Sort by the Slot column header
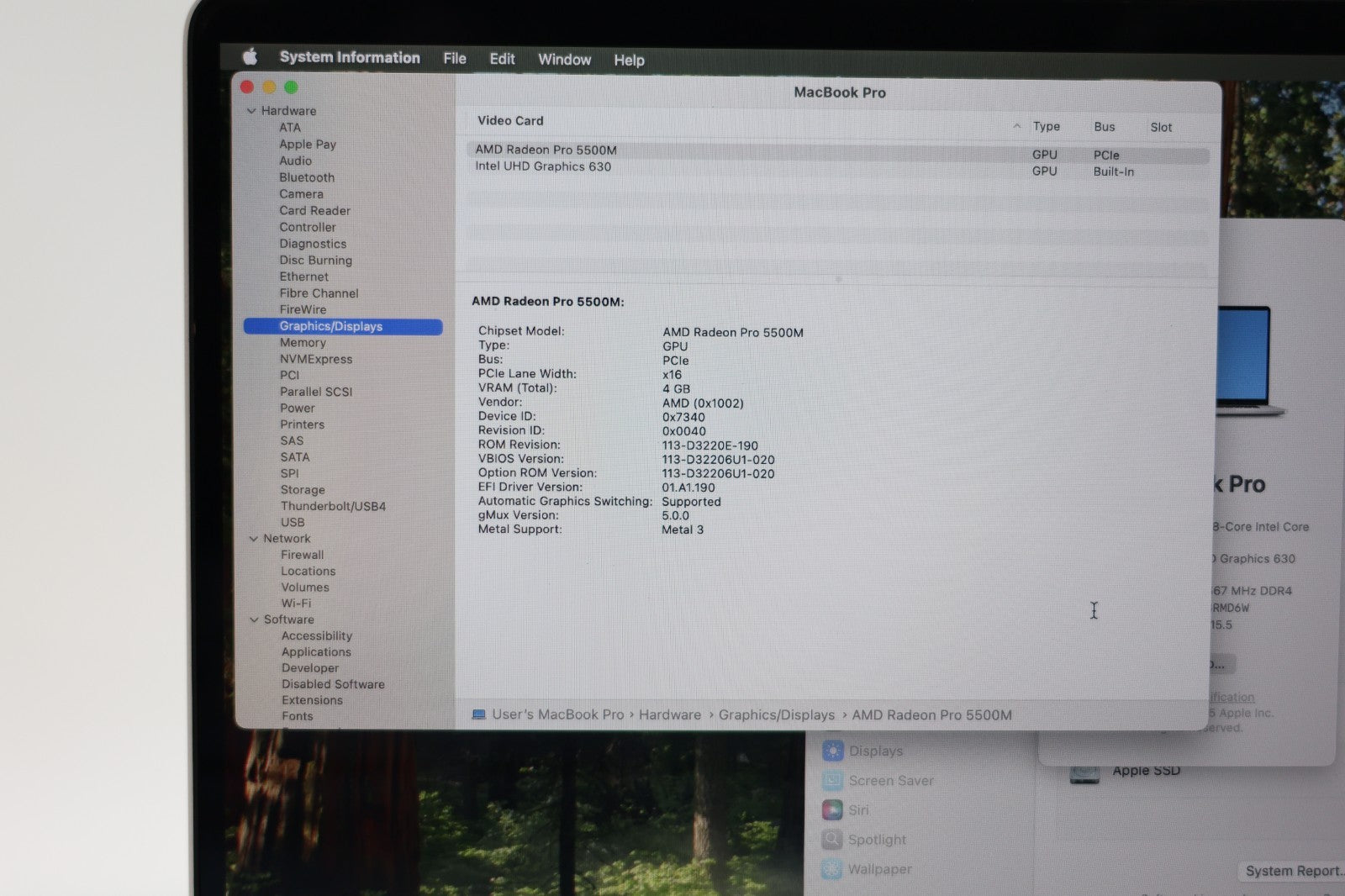1345x896 pixels. coord(1161,128)
